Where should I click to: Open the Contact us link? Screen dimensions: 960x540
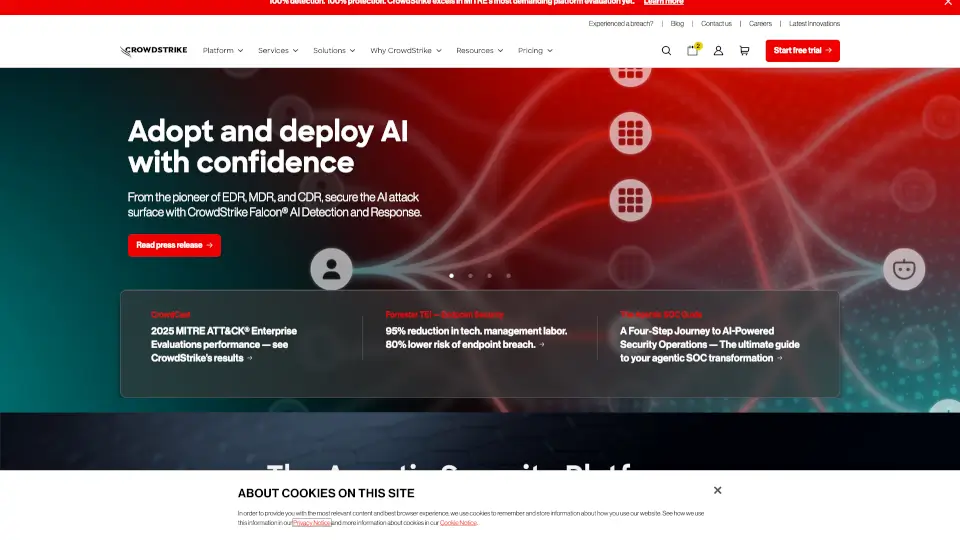pyautogui.click(x=716, y=24)
